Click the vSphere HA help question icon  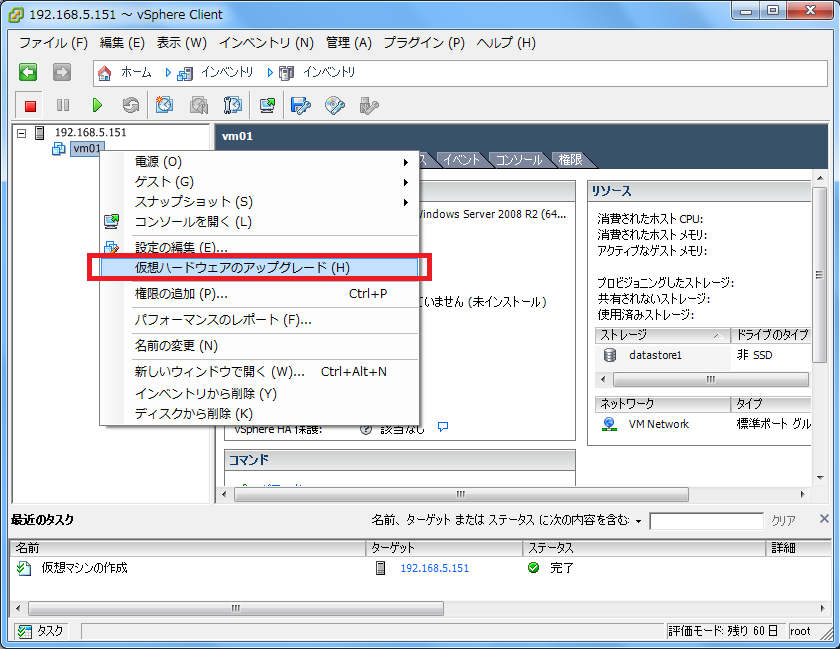coord(366,429)
